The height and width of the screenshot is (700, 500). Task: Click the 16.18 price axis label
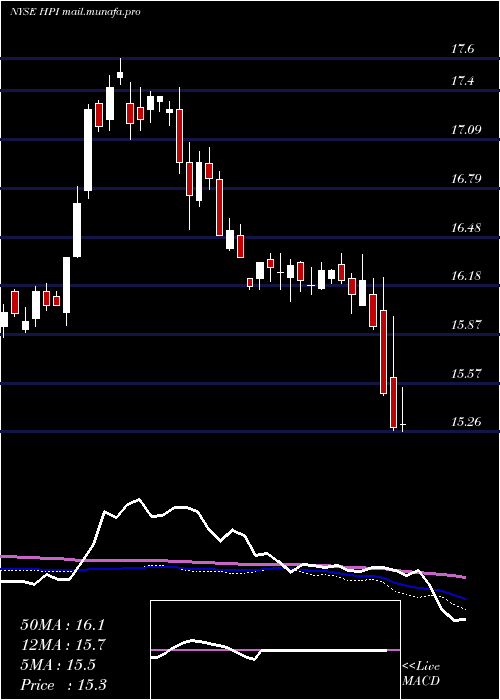click(x=467, y=276)
